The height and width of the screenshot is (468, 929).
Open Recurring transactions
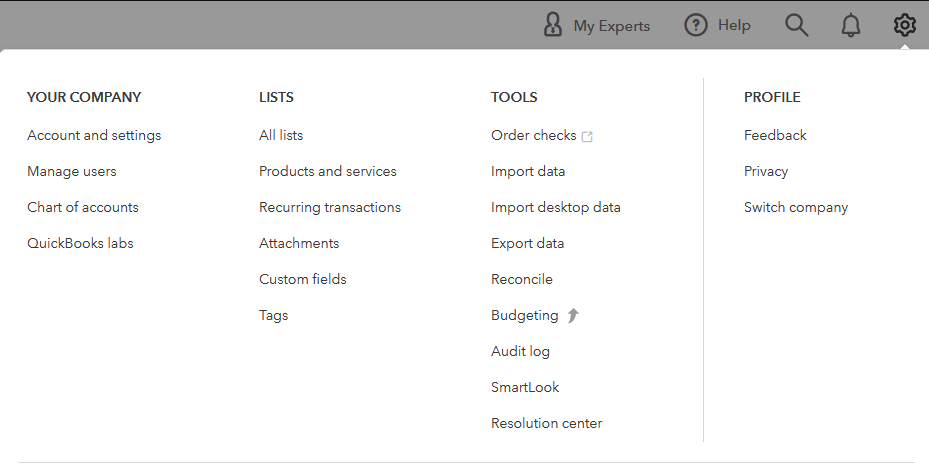pos(330,207)
